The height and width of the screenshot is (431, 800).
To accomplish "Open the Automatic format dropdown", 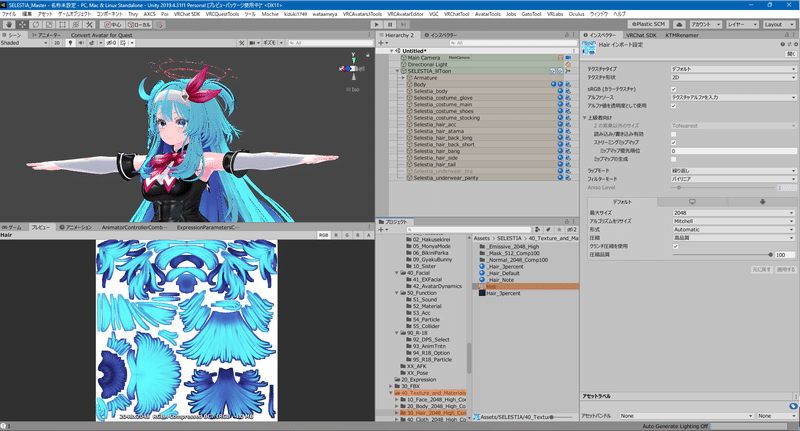I will pyautogui.click(x=734, y=230).
